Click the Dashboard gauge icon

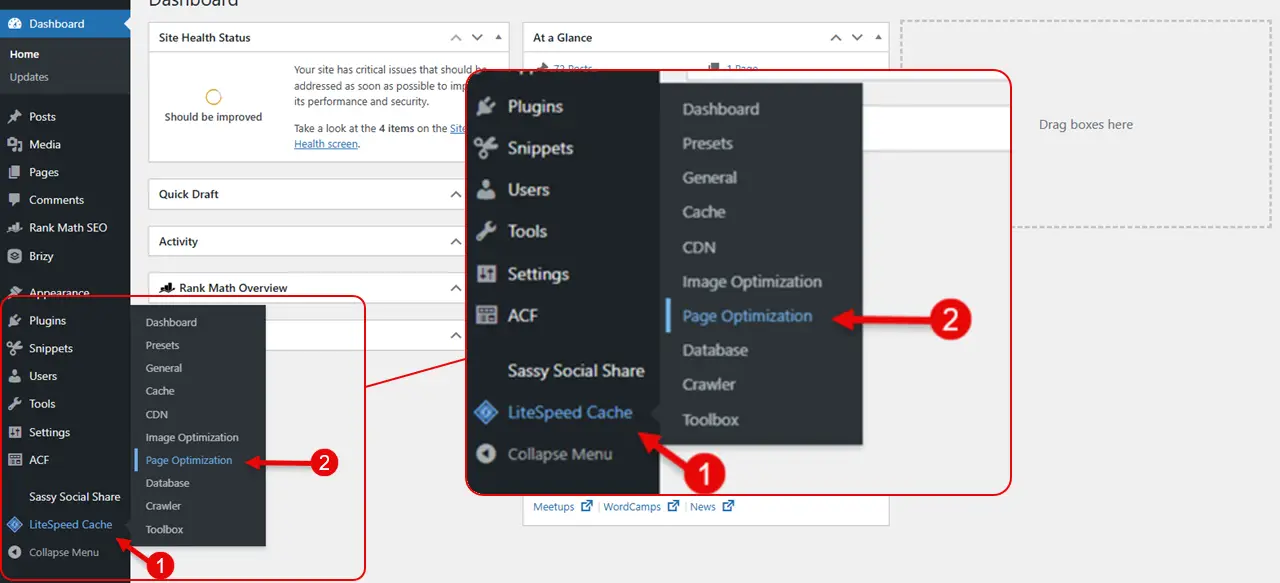click(x=15, y=23)
